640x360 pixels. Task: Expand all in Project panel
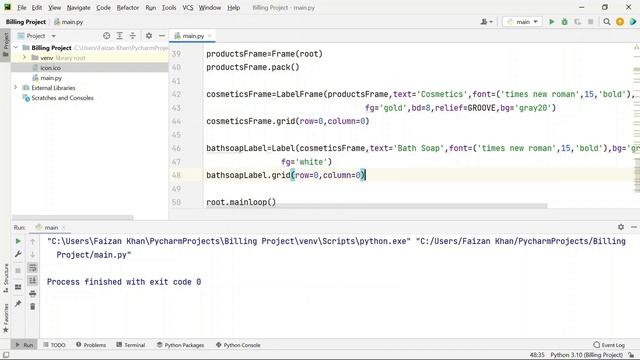[120, 36]
